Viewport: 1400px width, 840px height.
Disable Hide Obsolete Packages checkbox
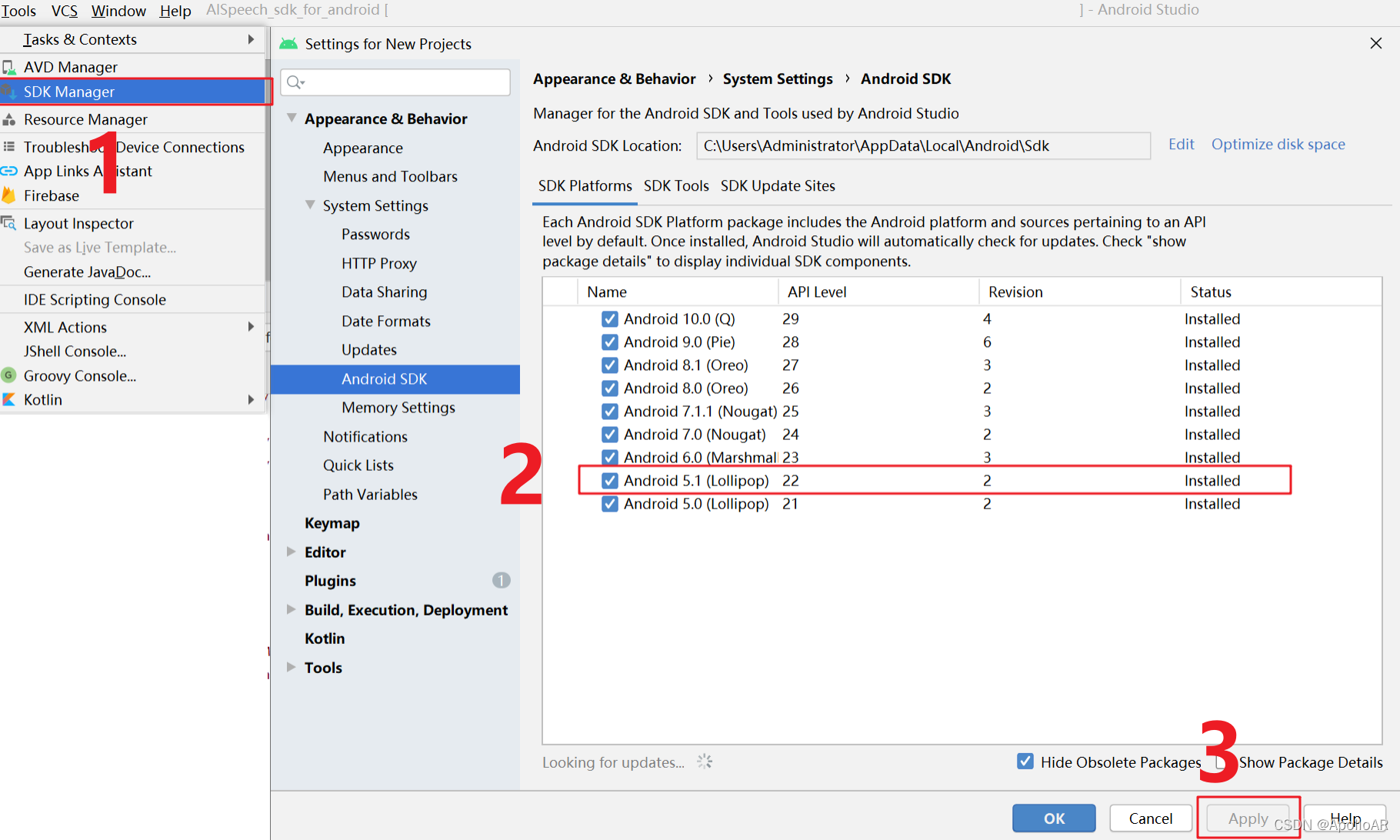point(1025,762)
